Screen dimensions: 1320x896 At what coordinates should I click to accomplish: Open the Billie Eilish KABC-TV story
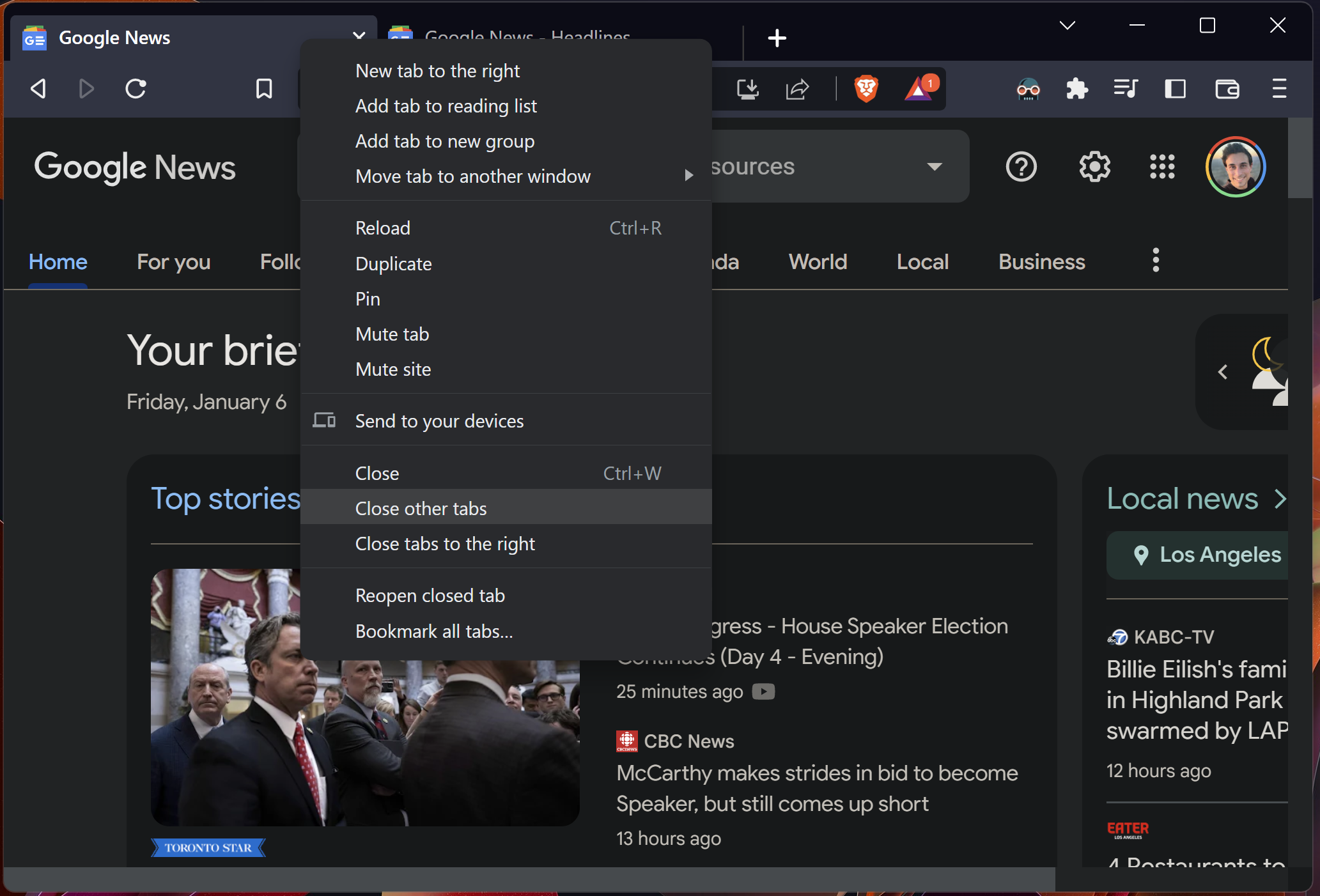(x=1197, y=700)
